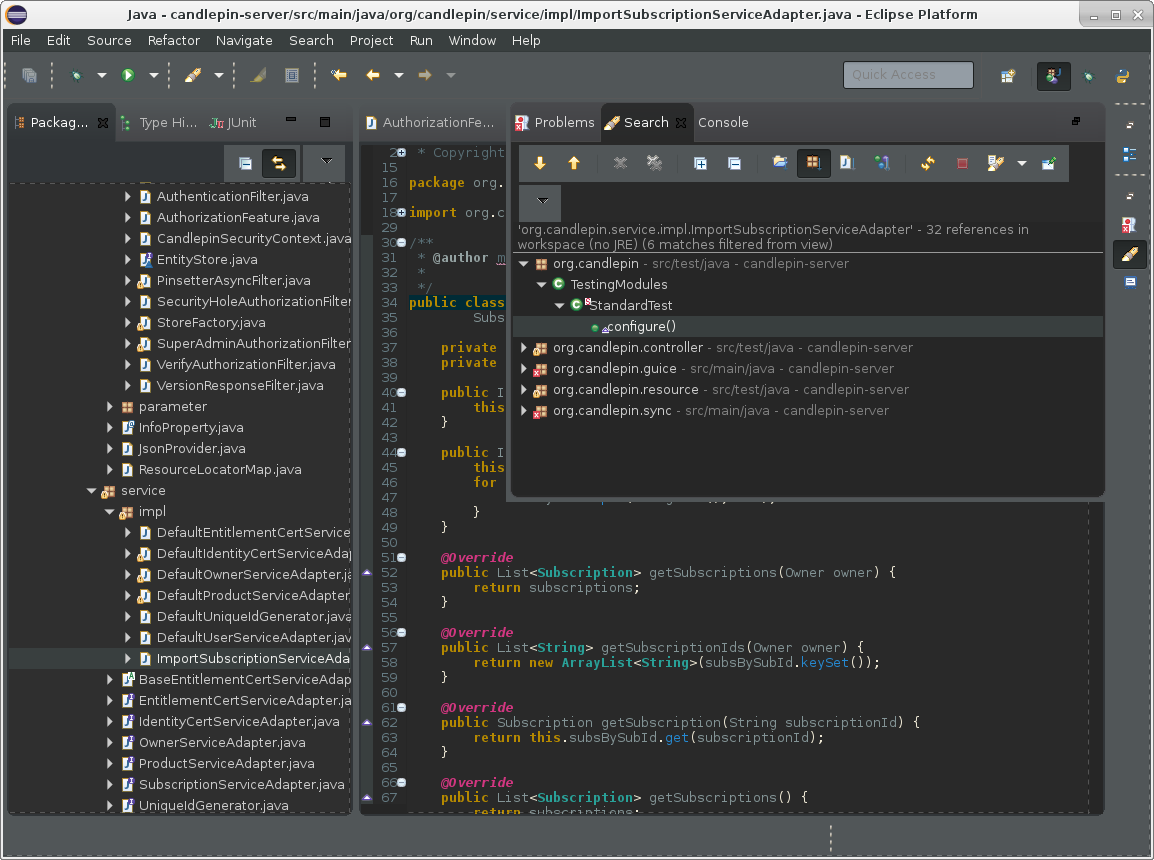This screenshot has width=1154, height=860.
Task: Pin the Search view
Action: tap(1049, 163)
